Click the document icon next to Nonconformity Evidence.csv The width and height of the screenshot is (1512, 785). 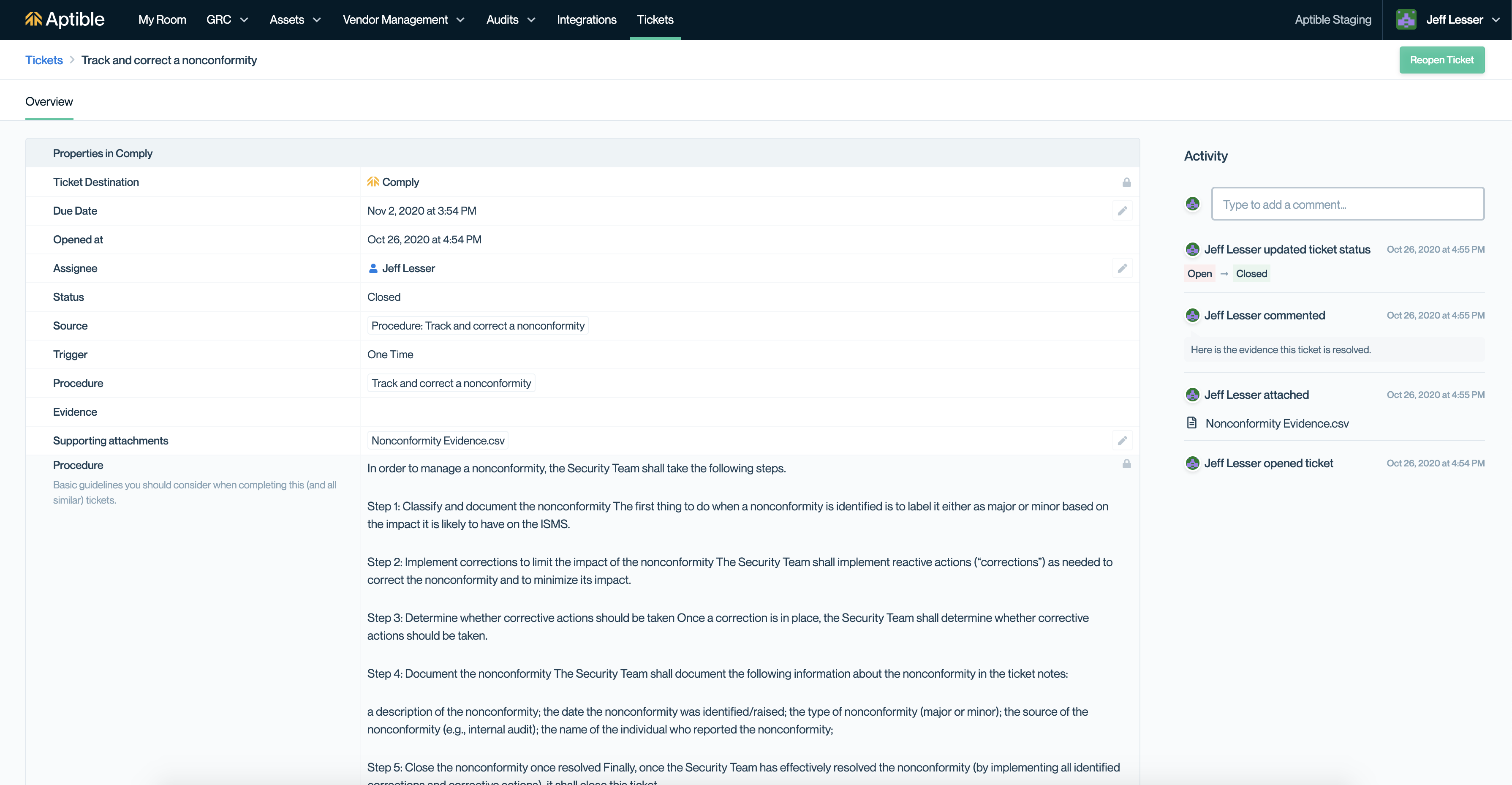pyautogui.click(x=1191, y=423)
